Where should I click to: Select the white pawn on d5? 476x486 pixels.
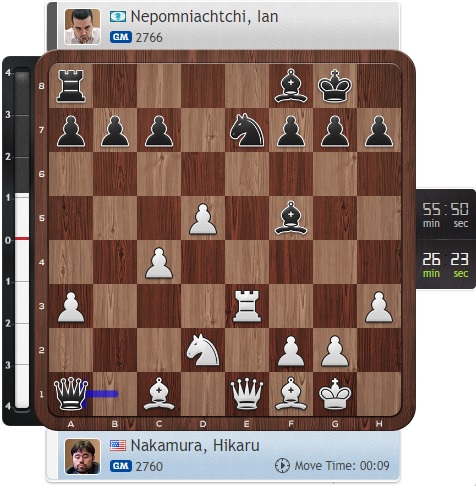pos(203,219)
